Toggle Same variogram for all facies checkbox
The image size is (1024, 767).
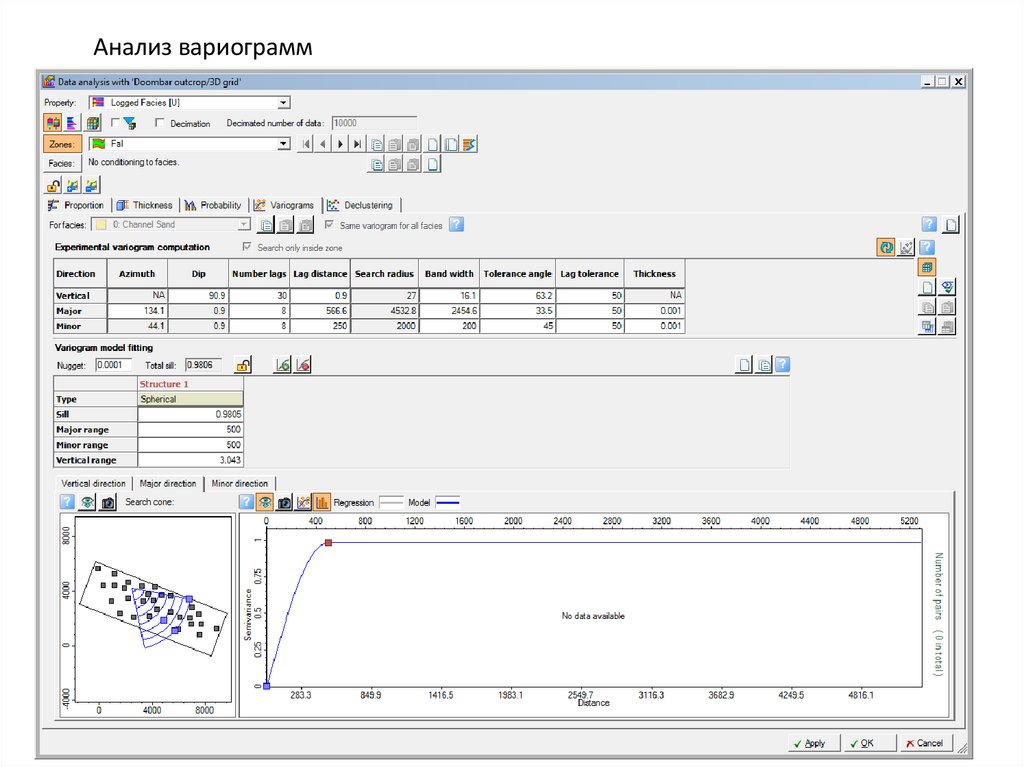click(329, 225)
